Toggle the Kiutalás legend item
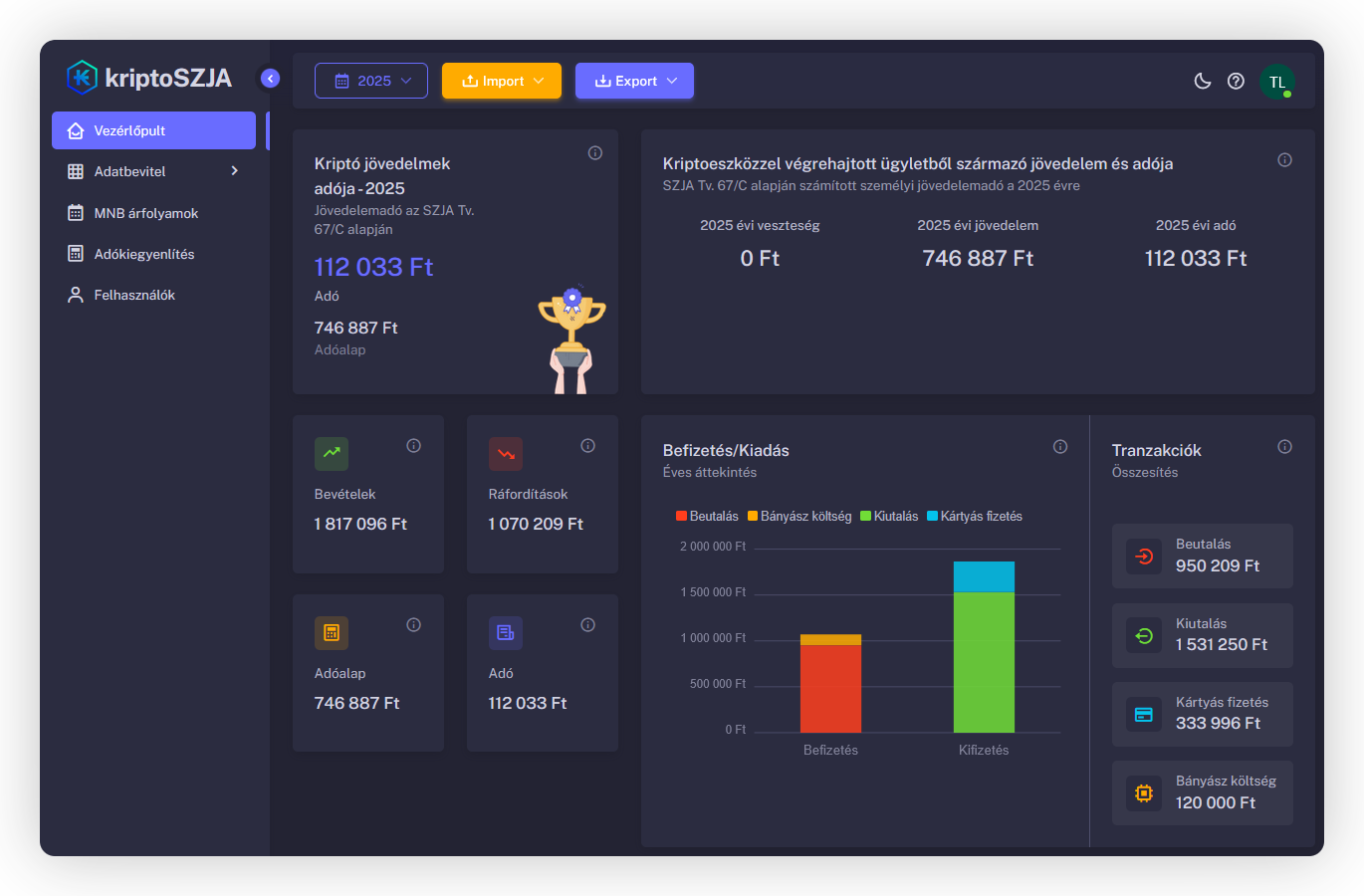The width and height of the screenshot is (1364, 896). point(889,516)
